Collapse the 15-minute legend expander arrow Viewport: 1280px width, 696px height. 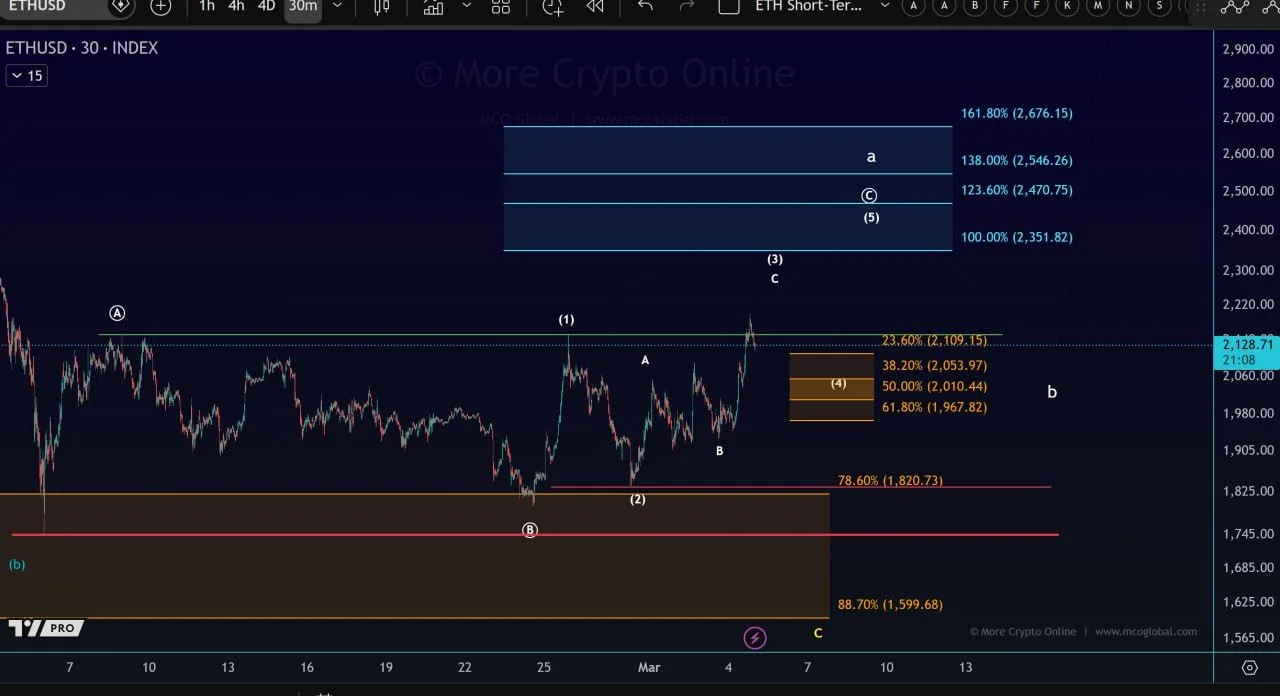point(17,75)
